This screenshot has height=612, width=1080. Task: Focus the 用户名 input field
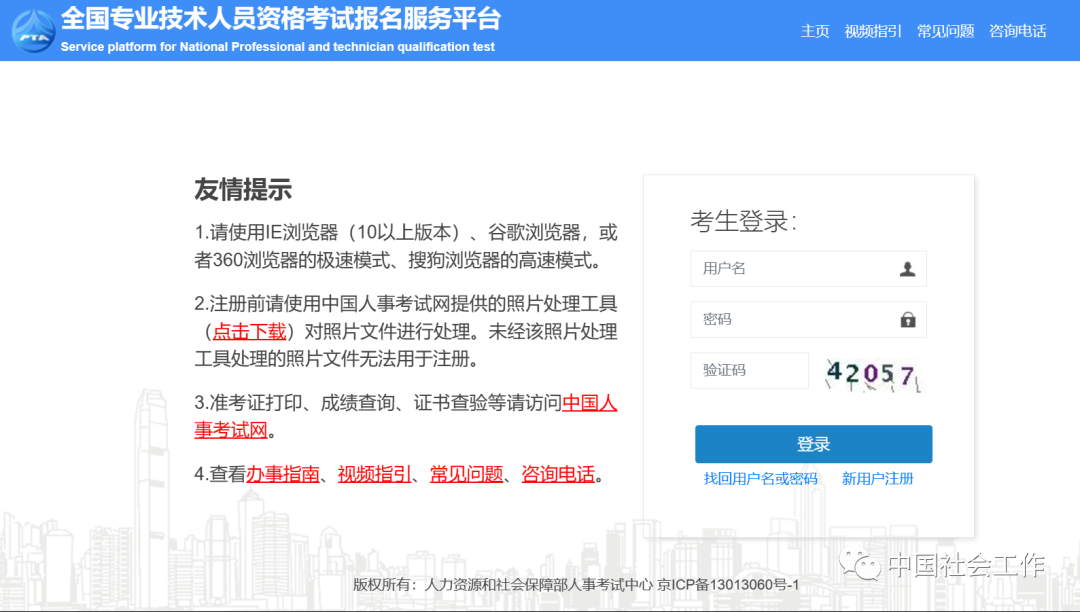coord(808,268)
